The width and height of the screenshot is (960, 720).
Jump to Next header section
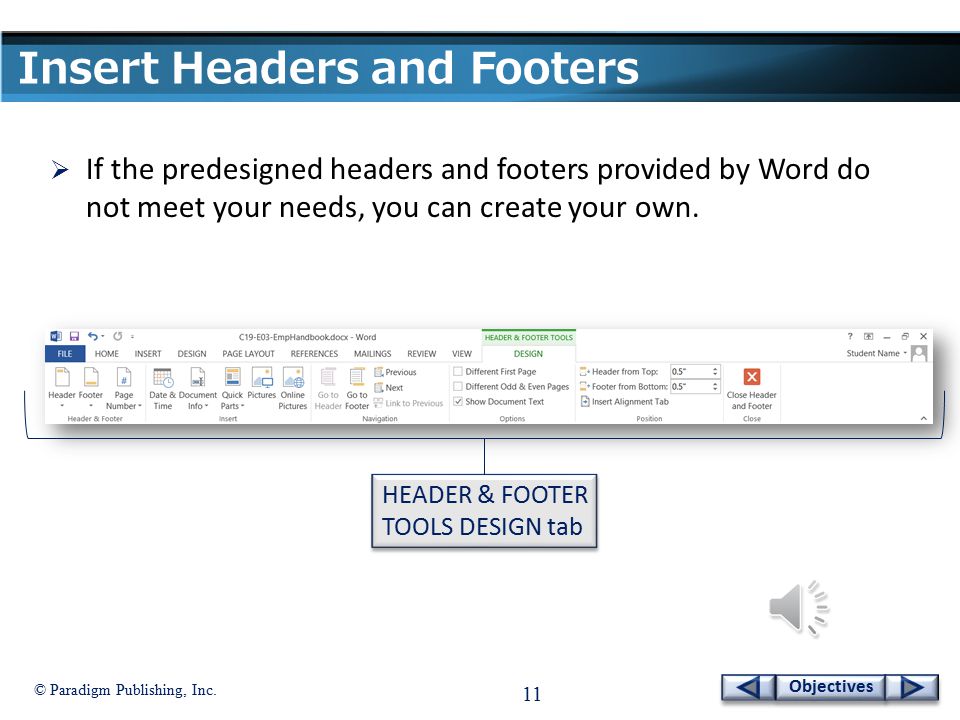(389, 388)
